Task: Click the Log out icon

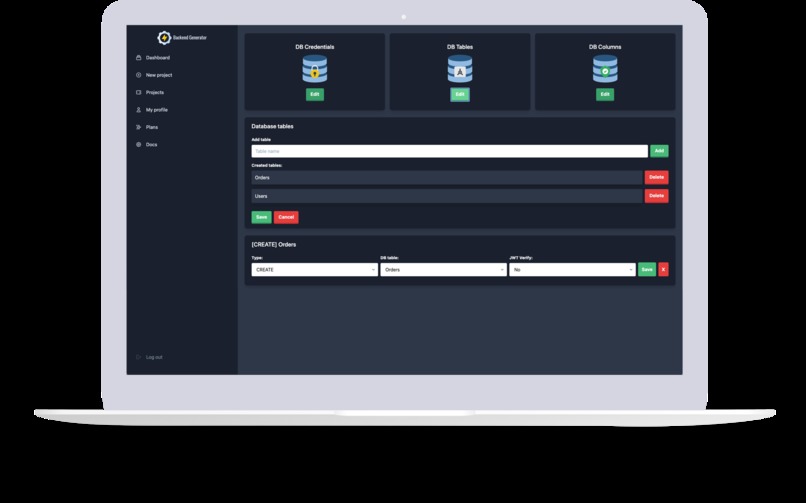Action: (x=138, y=357)
